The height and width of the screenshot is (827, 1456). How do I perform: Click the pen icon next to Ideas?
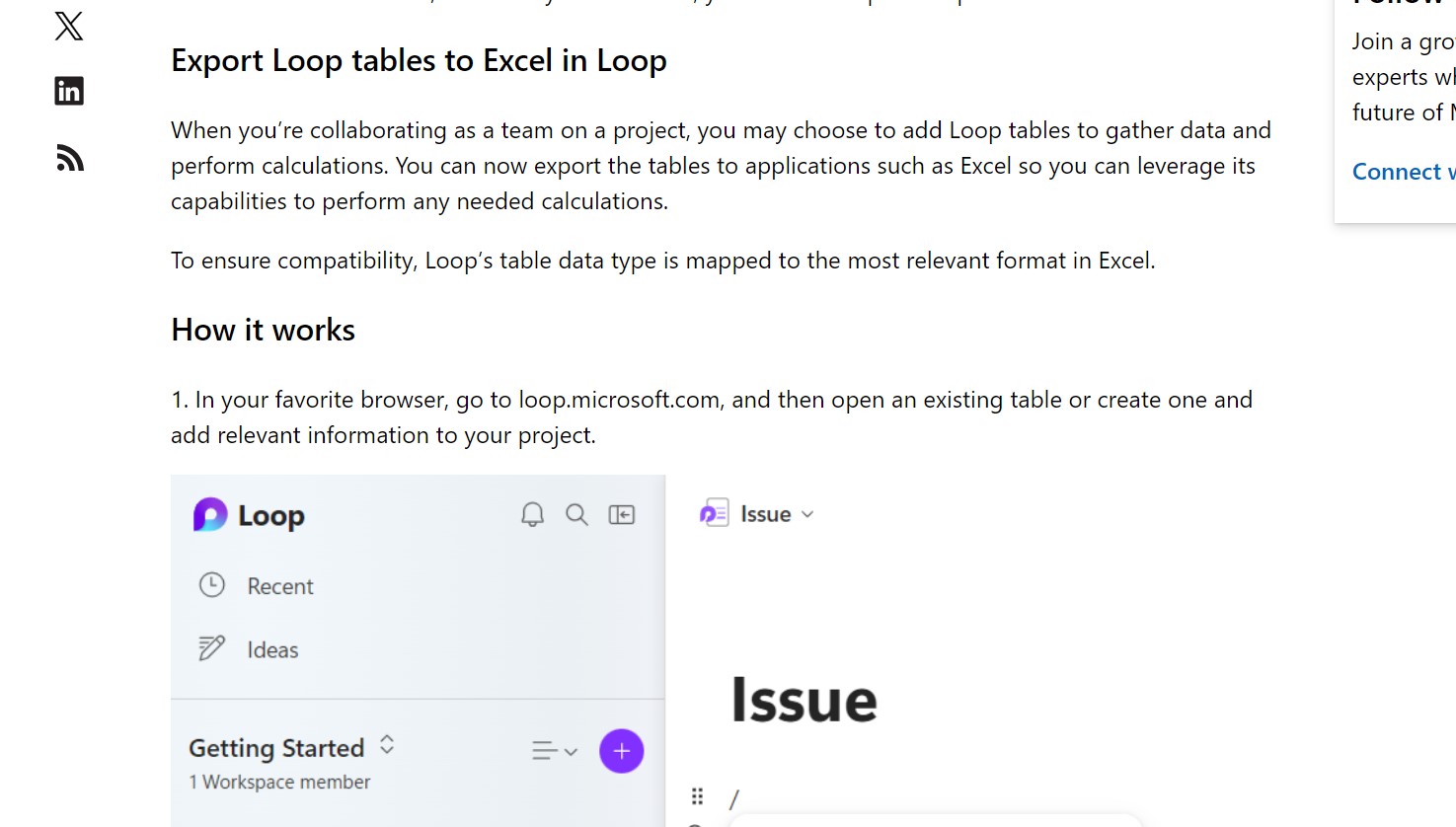[x=210, y=648]
